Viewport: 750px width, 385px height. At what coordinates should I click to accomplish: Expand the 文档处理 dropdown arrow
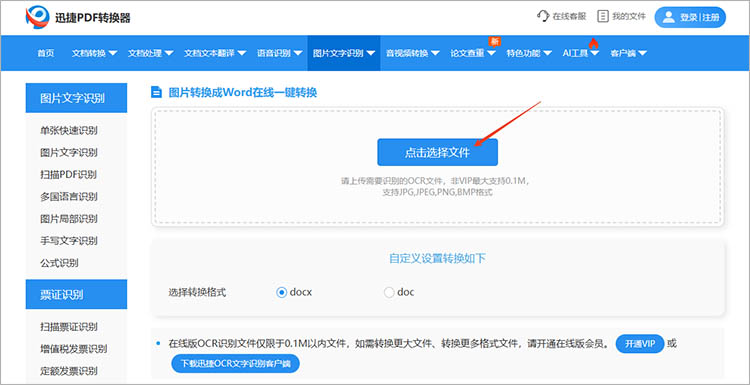pyautogui.click(x=169, y=53)
